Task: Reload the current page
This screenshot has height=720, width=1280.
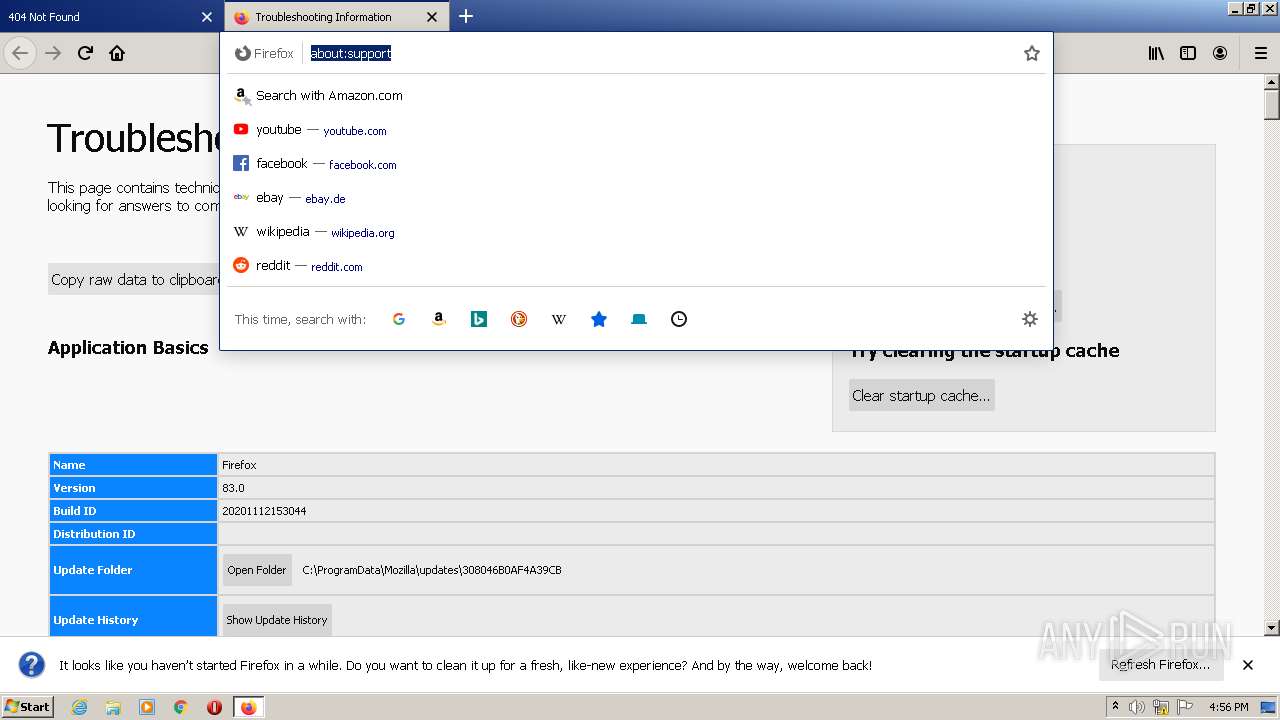Action: pyautogui.click(x=85, y=53)
